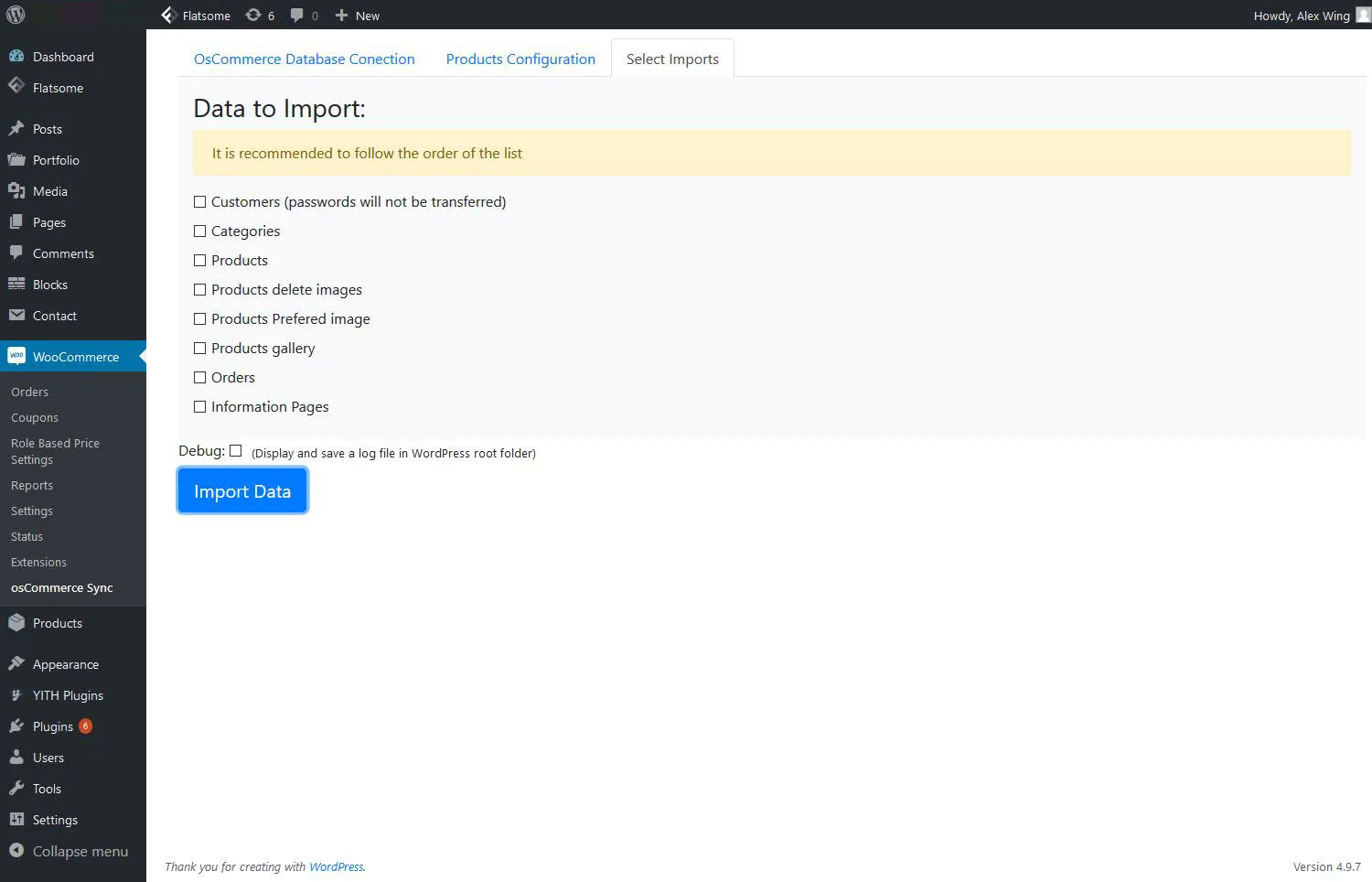Check the Information Pages checkbox
The height and width of the screenshot is (882, 1372).
pyautogui.click(x=199, y=406)
